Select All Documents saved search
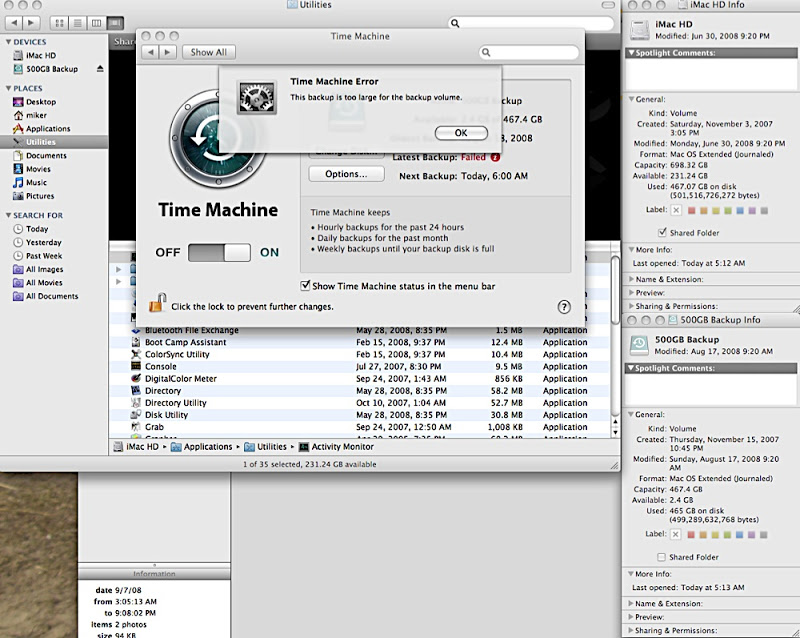 (54, 296)
